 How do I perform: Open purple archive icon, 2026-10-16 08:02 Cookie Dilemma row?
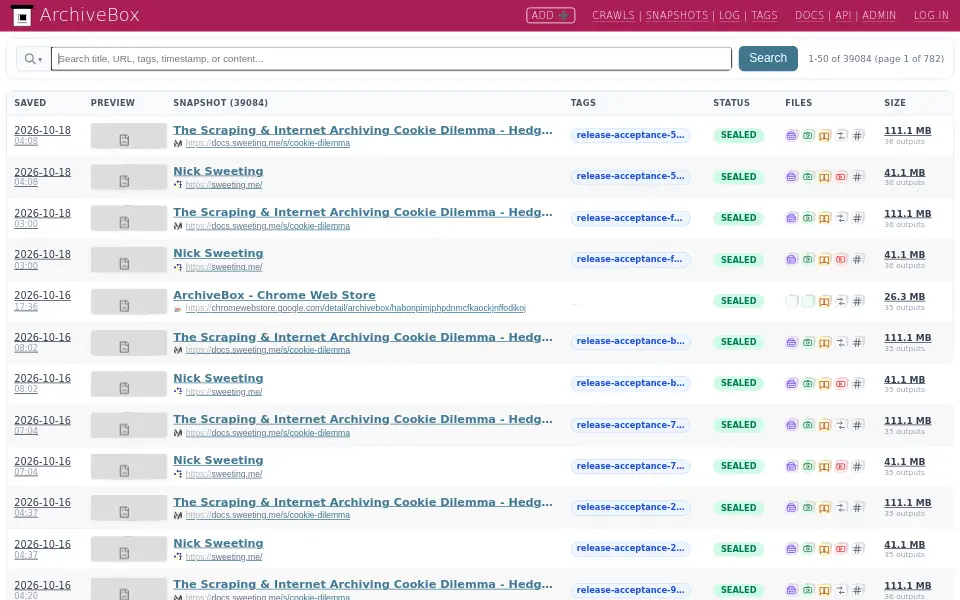[x=791, y=342]
